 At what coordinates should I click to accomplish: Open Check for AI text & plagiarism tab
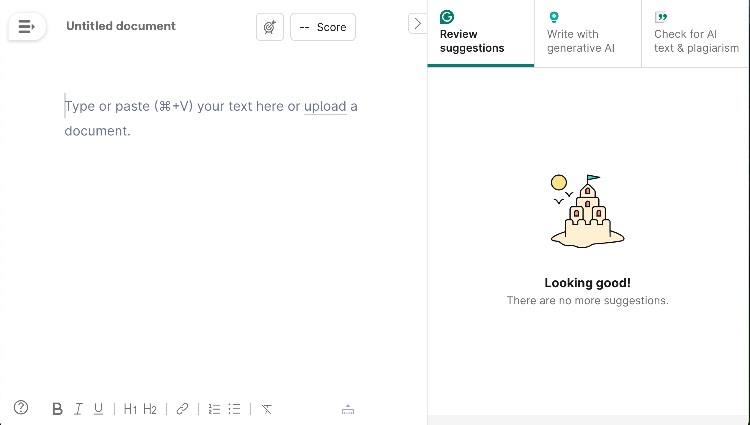(x=695, y=33)
